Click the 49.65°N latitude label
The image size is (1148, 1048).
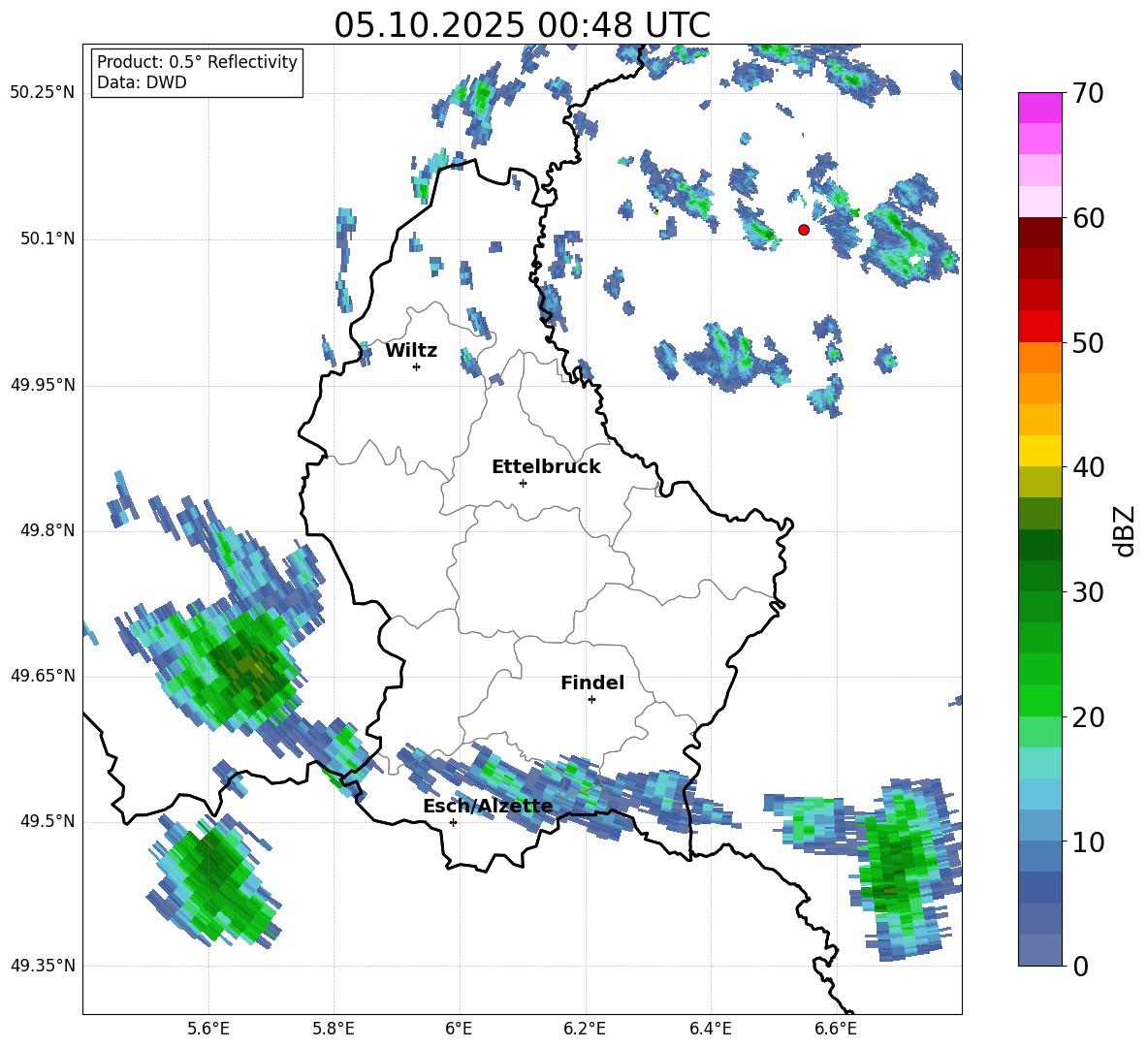click(43, 676)
